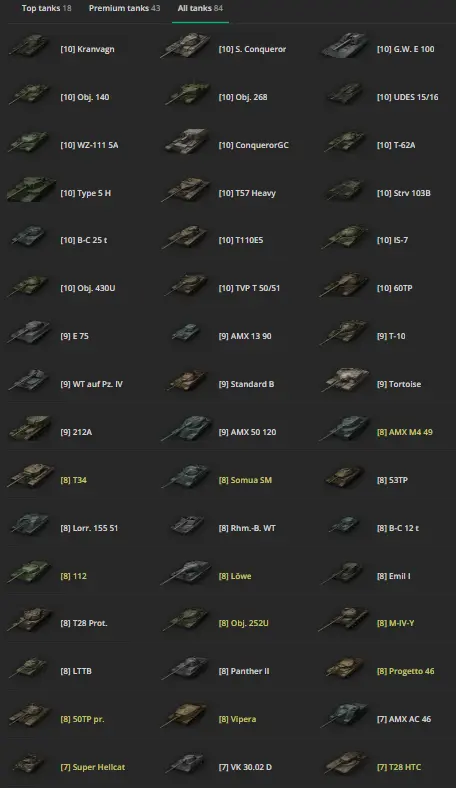Click the Löwe premium tank icon
Image resolution: width=456 pixels, height=788 pixels.
(x=187, y=573)
